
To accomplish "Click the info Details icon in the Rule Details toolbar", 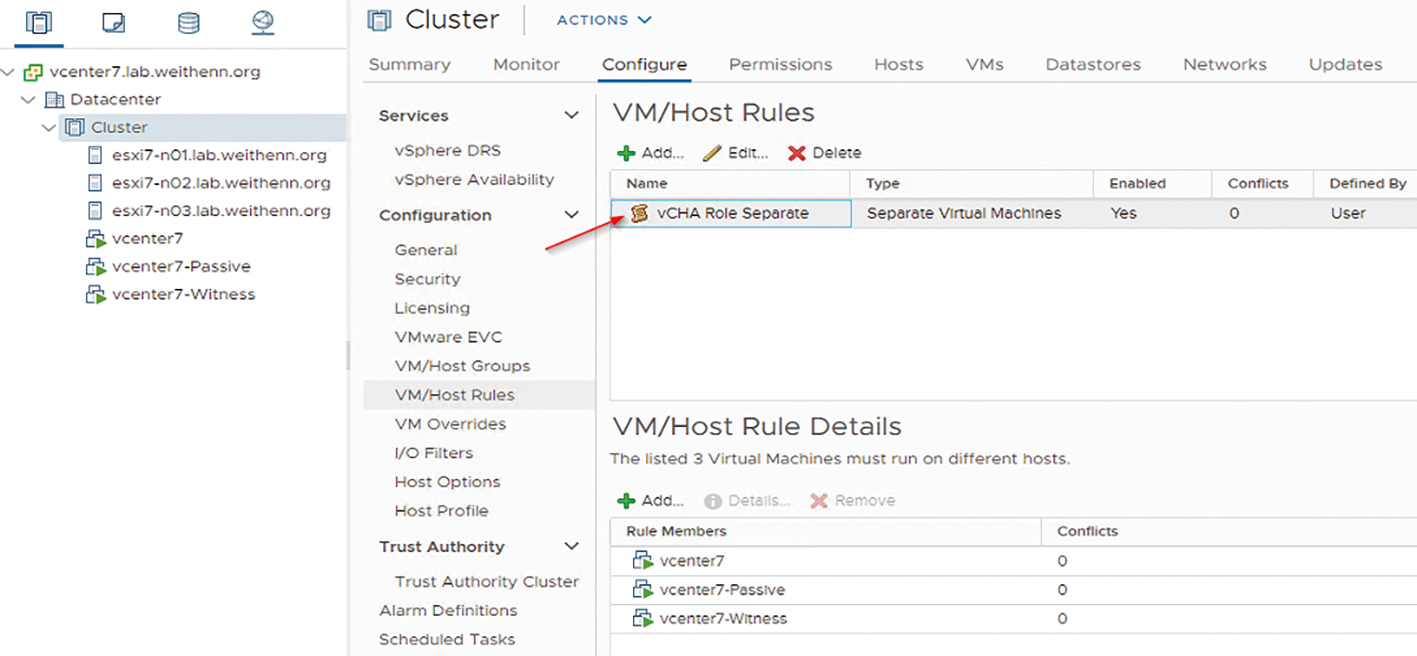I will coord(713,501).
